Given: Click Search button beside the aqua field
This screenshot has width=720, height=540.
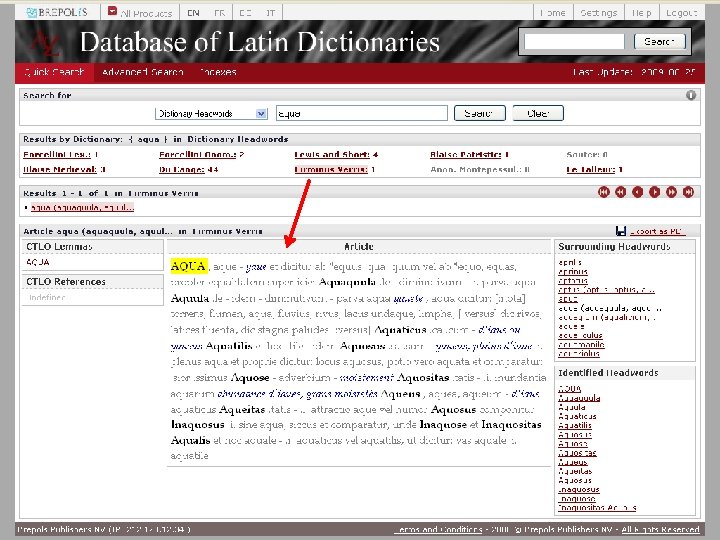Looking at the screenshot, I should (479, 113).
